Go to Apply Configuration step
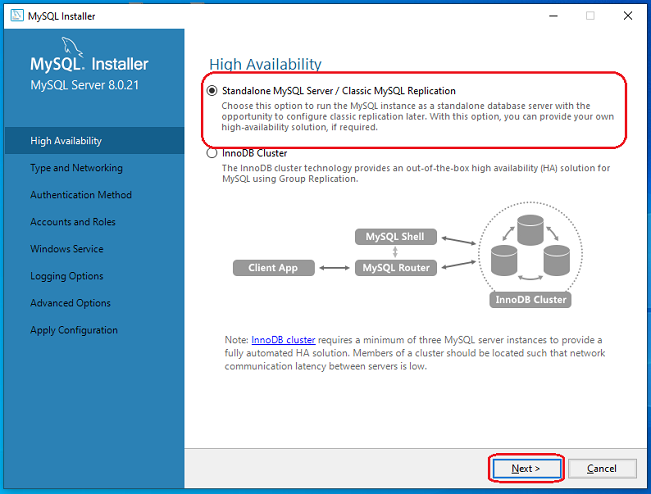651x494 pixels. [74, 330]
